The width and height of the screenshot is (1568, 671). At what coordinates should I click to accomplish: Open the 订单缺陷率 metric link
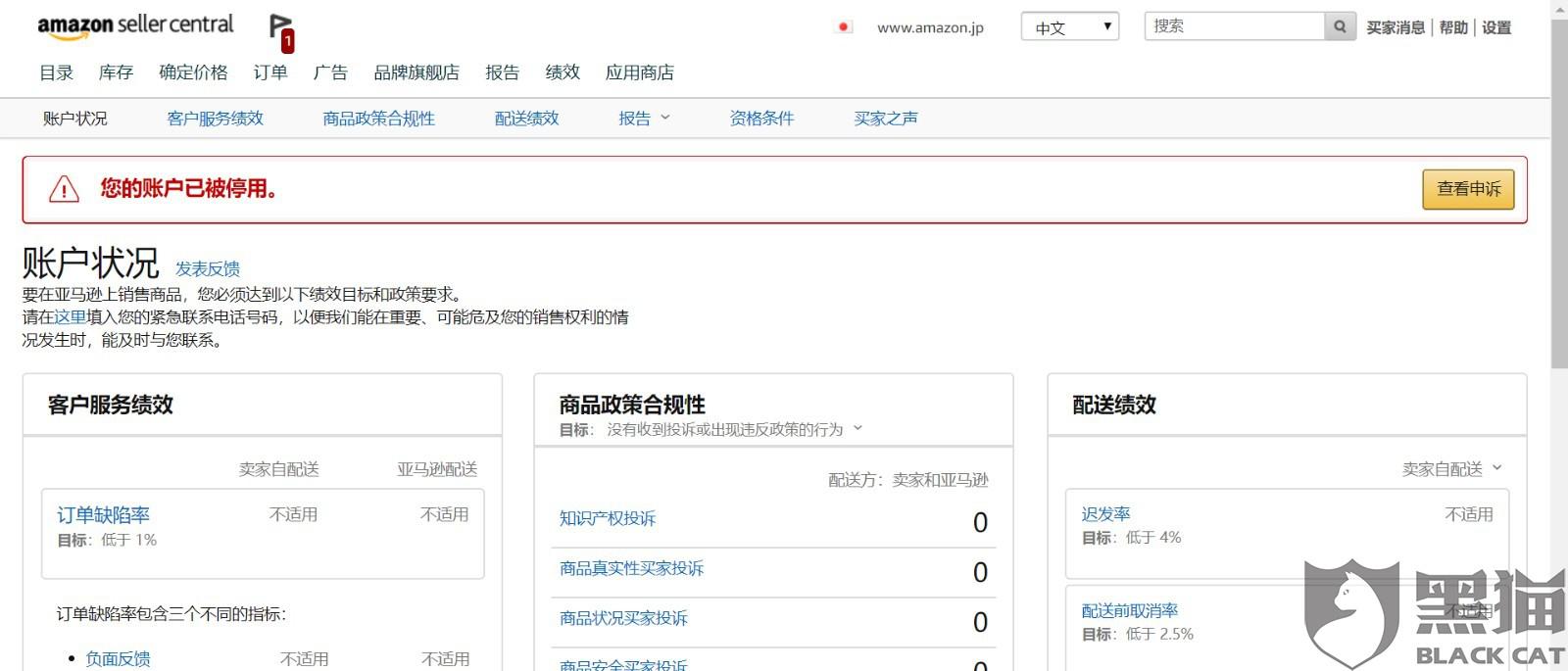click(x=104, y=515)
